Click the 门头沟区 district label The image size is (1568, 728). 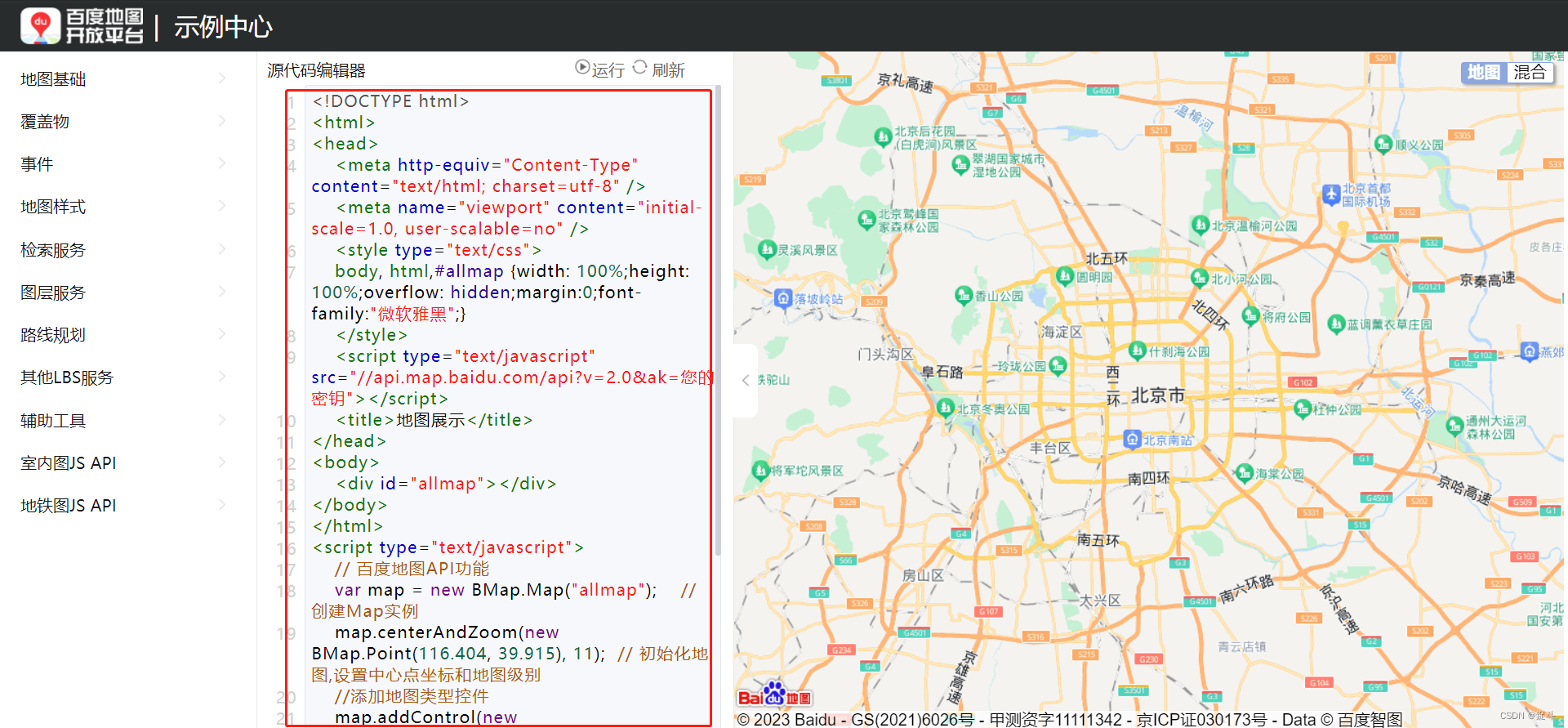point(885,354)
